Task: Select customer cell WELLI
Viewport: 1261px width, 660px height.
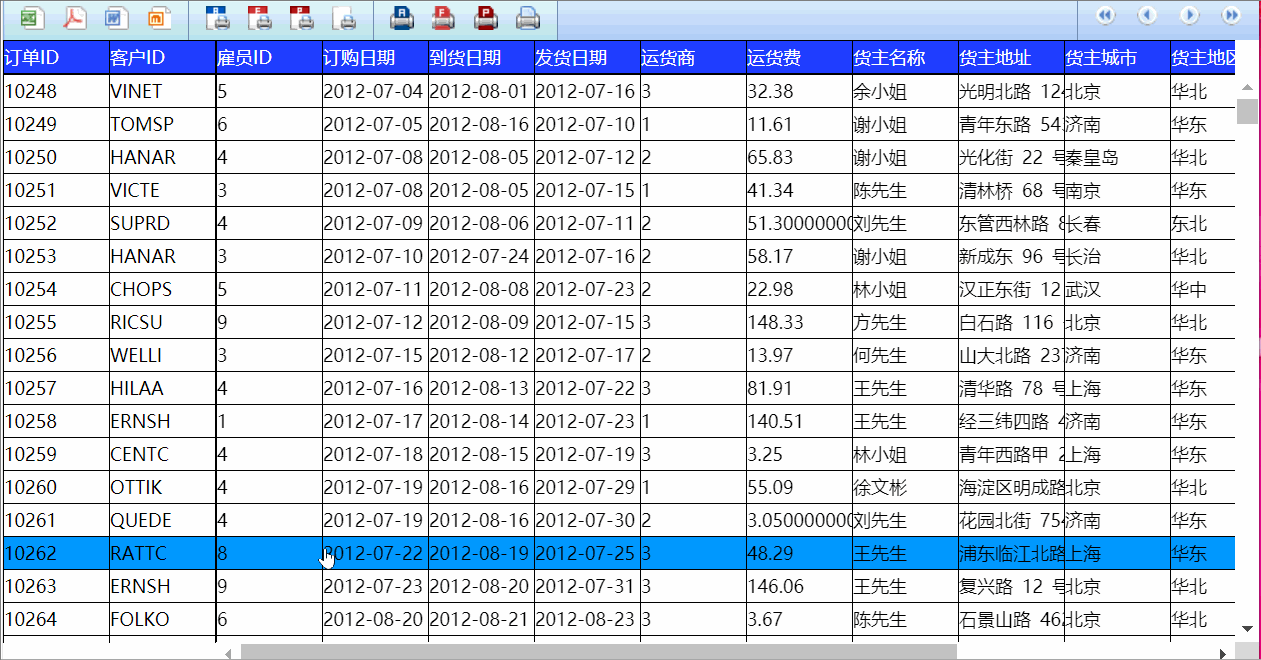Action: [x=162, y=355]
